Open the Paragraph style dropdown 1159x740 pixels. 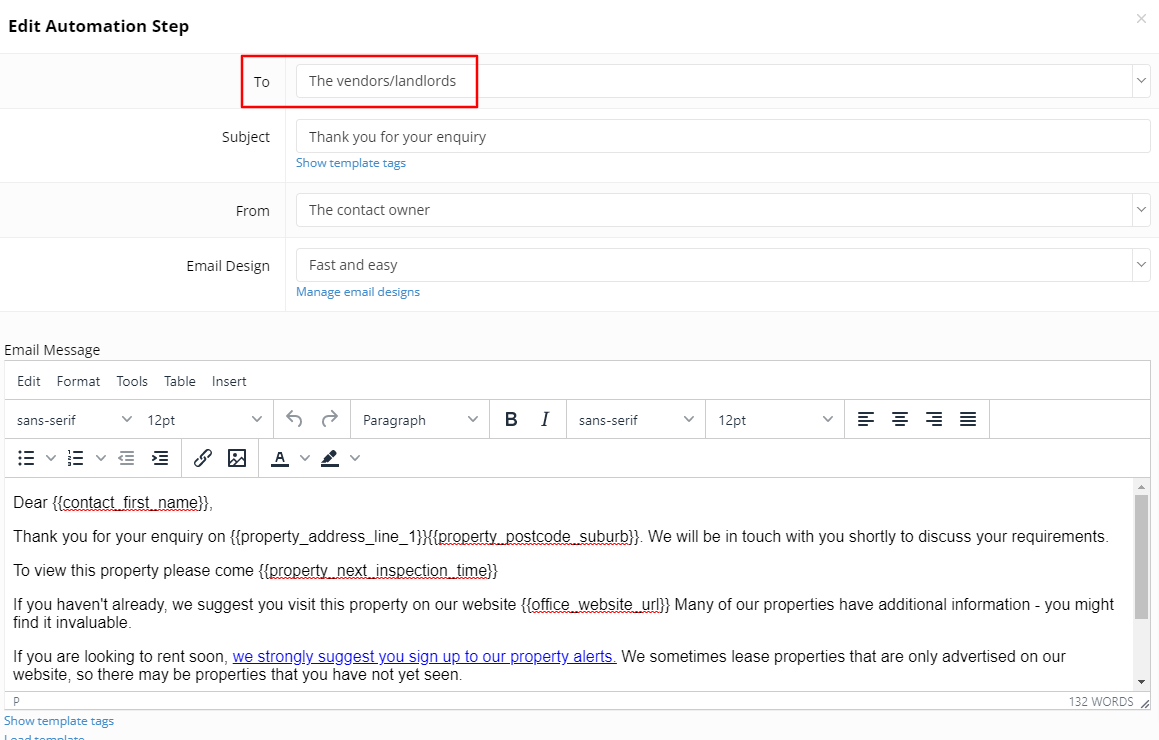click(x=420, y=420)
